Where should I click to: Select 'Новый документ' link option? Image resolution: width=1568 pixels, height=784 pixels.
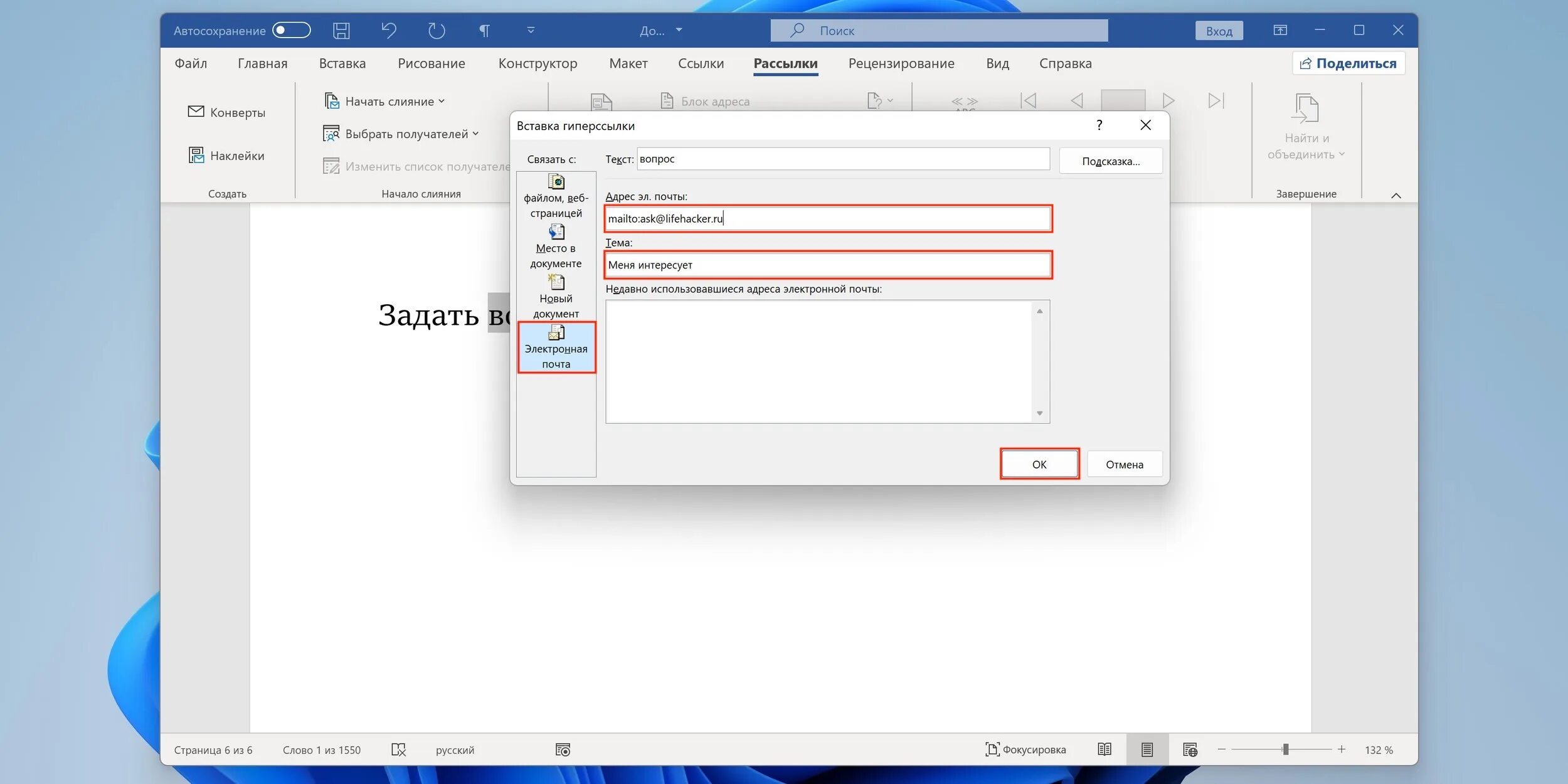click(556, 297)
